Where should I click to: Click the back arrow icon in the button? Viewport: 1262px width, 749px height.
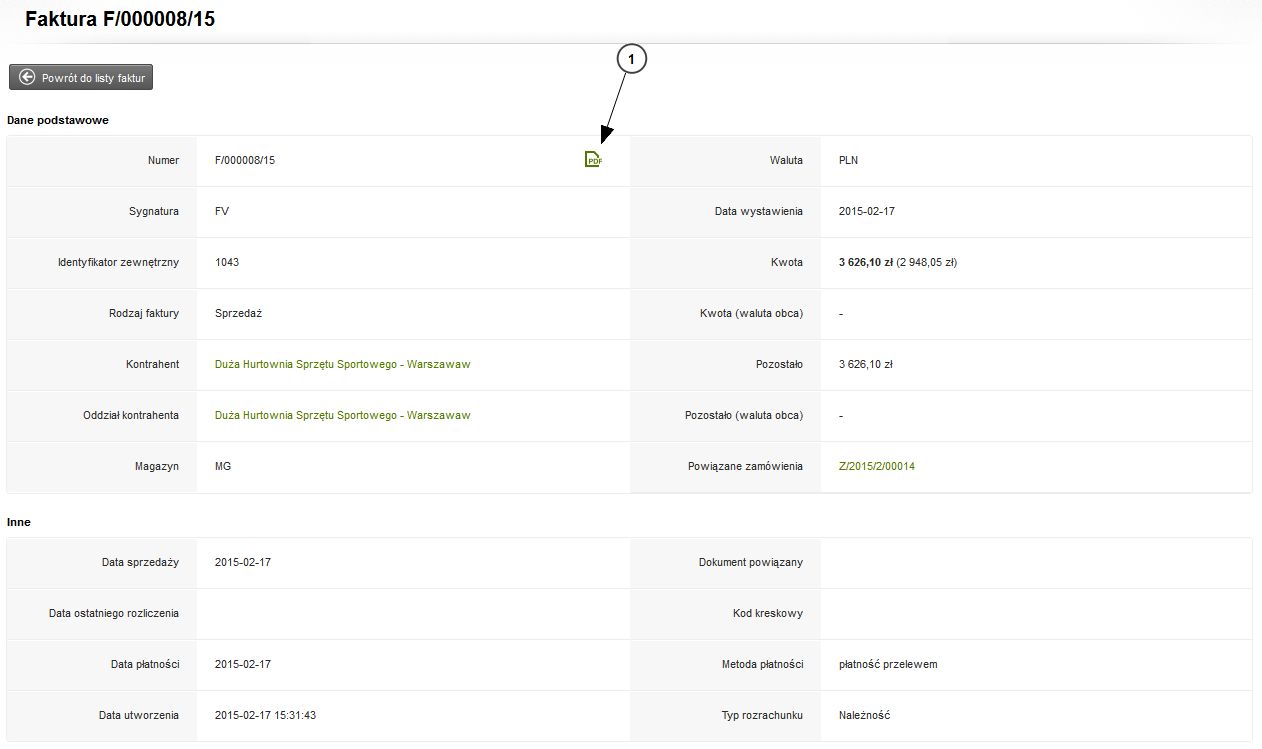pos(27,77)
